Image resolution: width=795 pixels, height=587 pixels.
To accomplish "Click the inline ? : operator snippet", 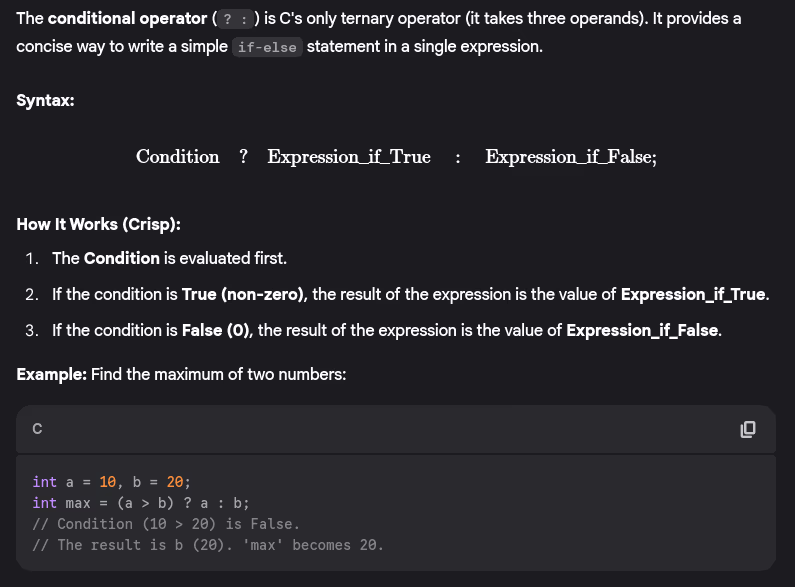I will coord(232,20).
